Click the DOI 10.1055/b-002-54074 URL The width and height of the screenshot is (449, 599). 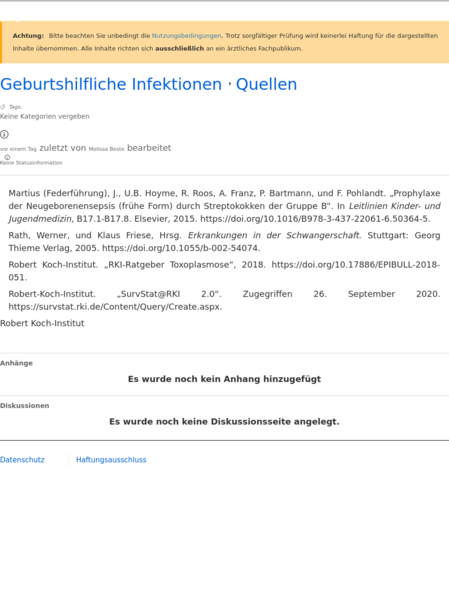point(181,248)
